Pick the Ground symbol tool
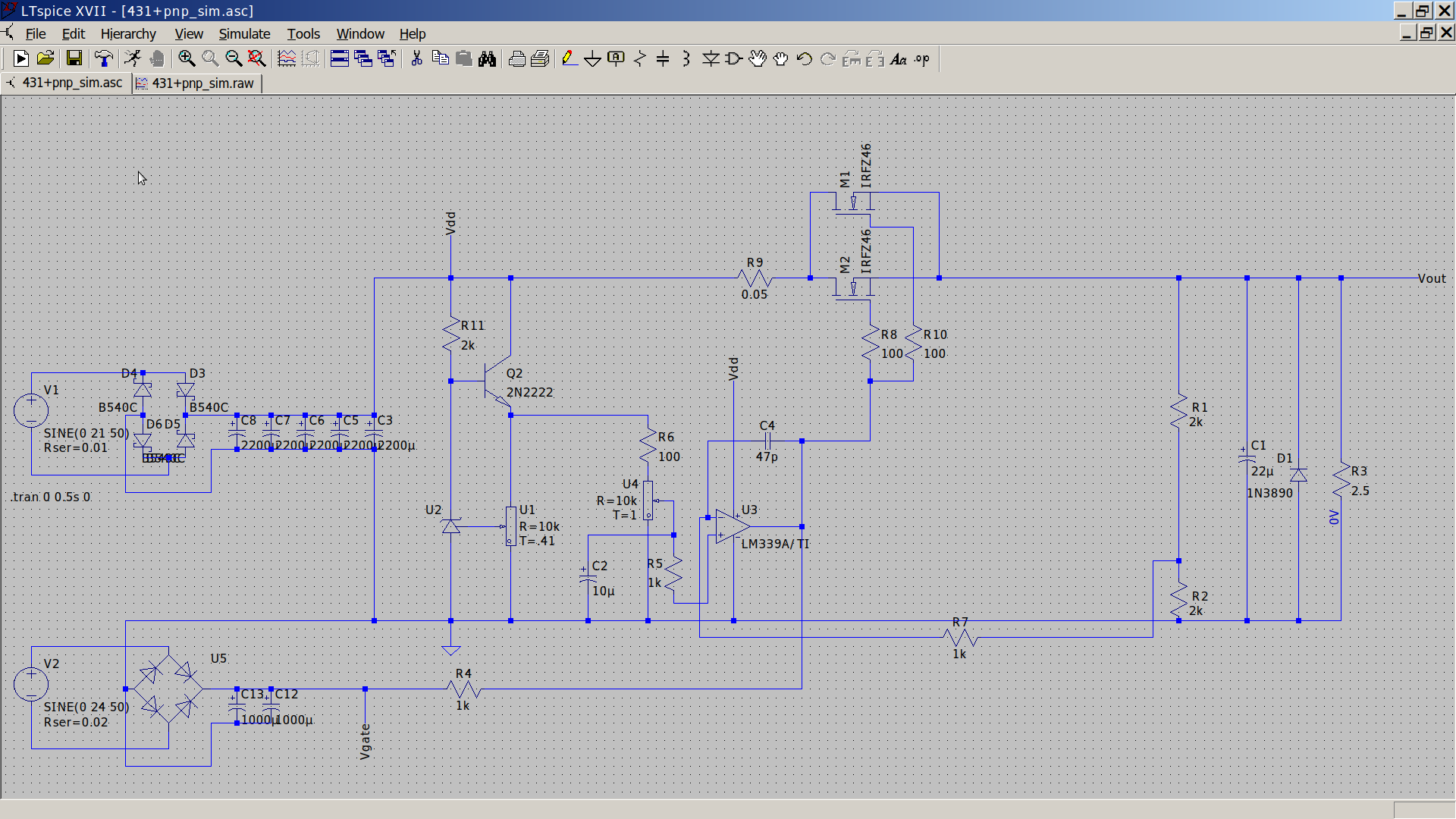 click(x=593, y=59)
